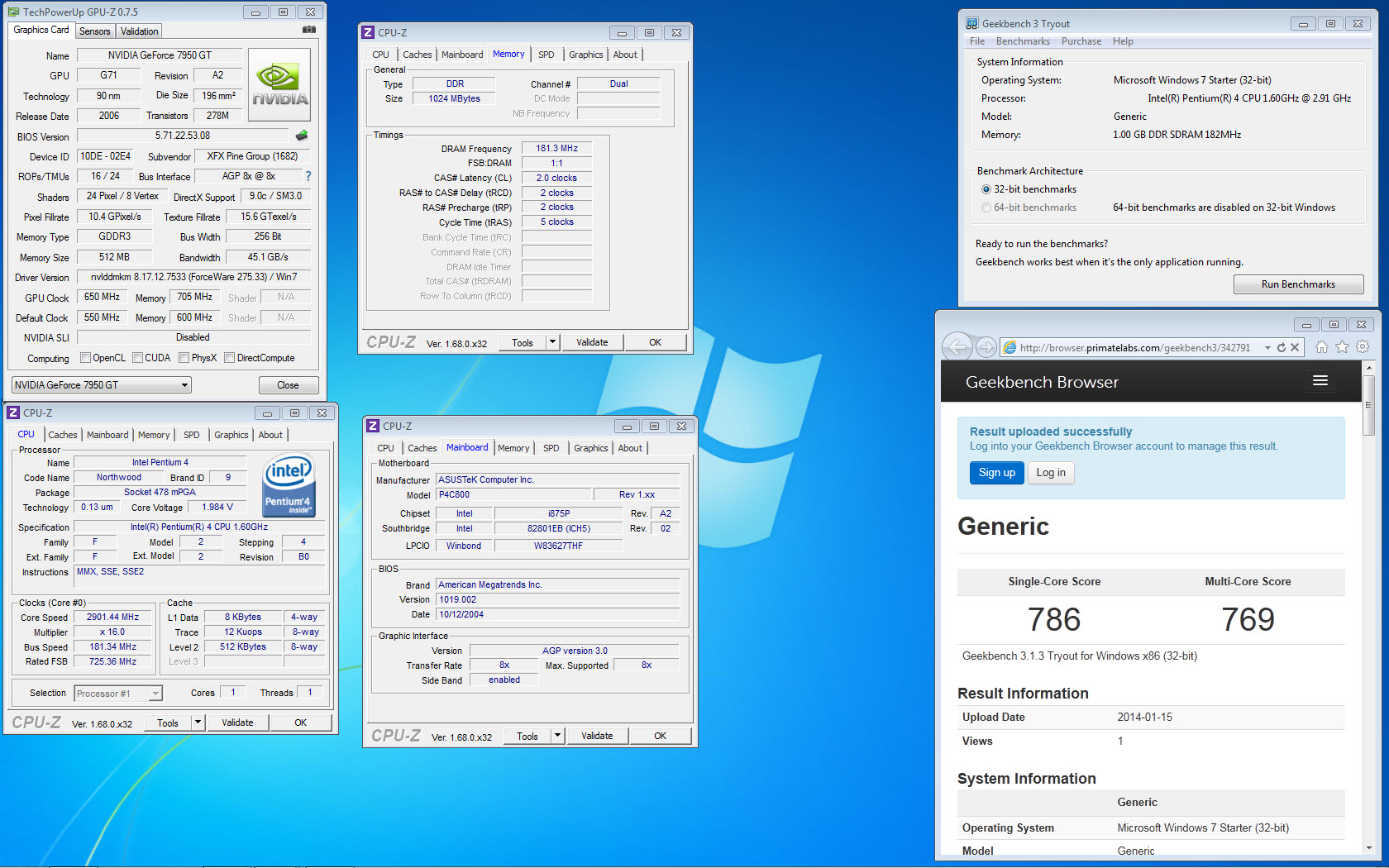The width and height of the screenshot is (1389, 868).
Task: Open the Help menu in Geekbench
Action: point(1123,41)
